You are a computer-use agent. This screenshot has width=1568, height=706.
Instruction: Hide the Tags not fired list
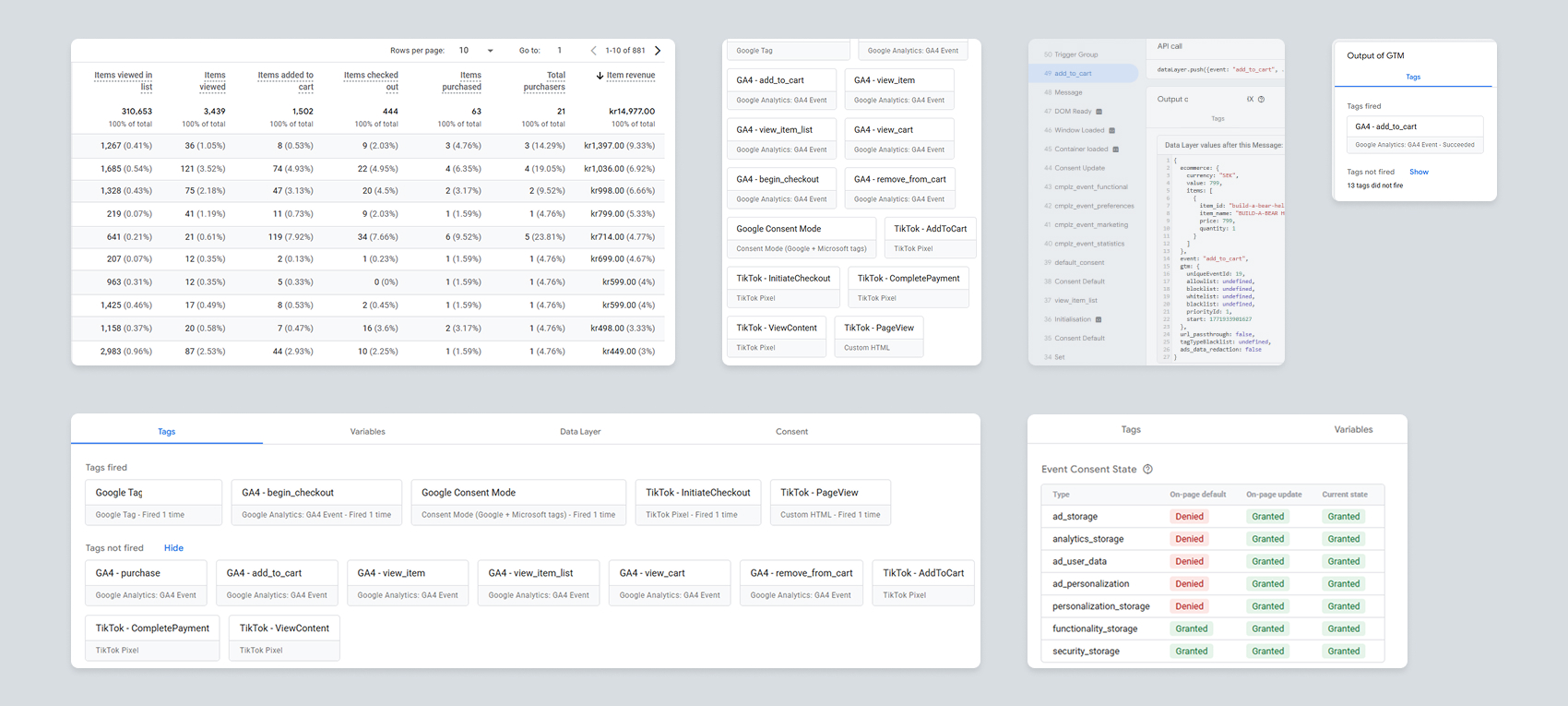tap(173, 548)
